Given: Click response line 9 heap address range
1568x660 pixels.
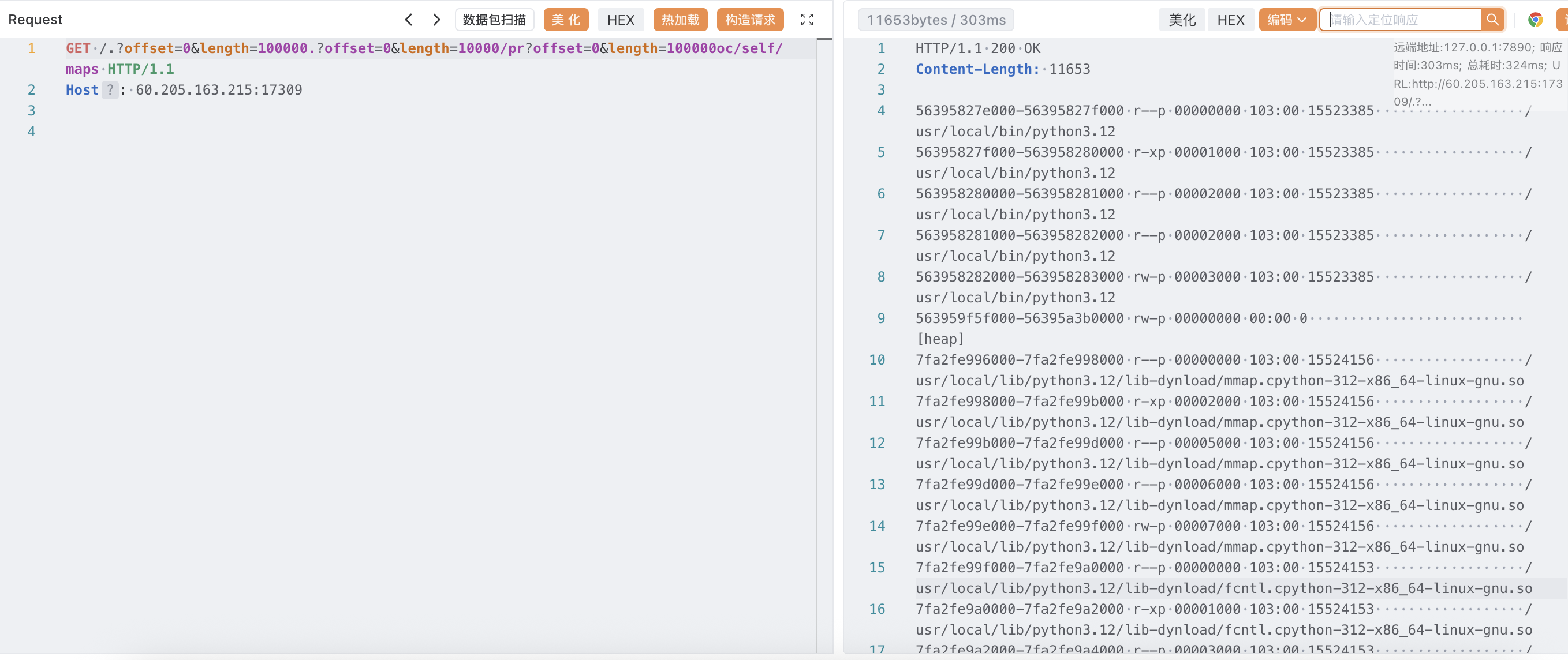Looking at the screenshot, I should (x=1020, y=318).
